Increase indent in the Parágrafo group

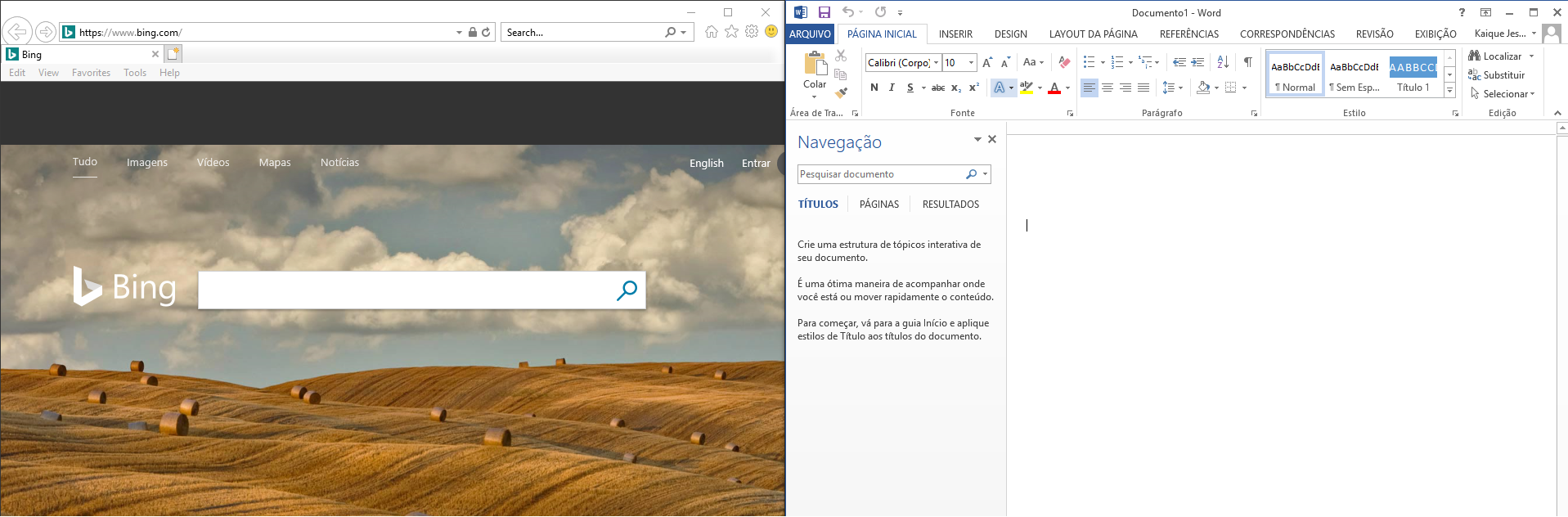pyautogui.click(x=1197, y=62)
